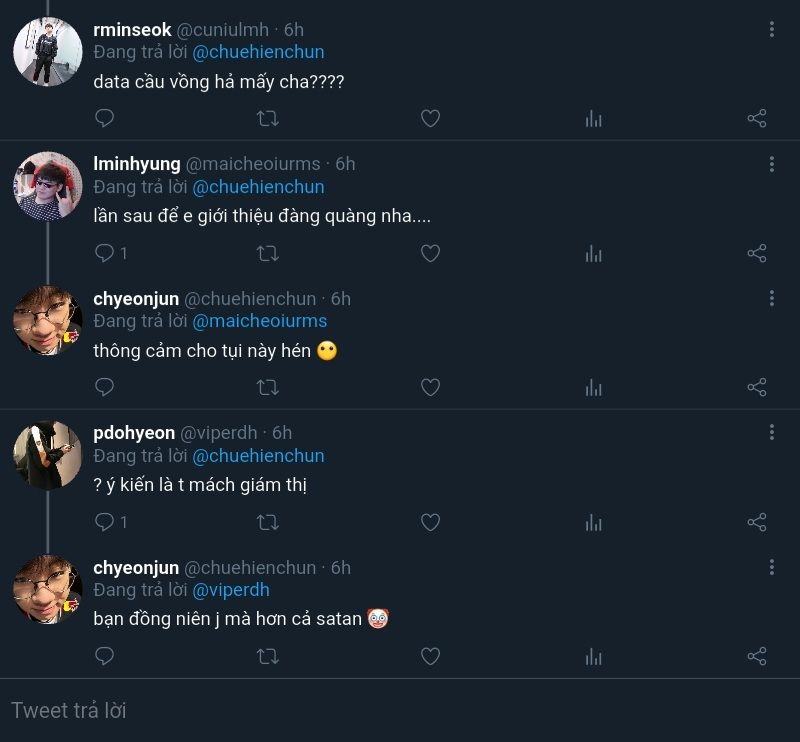Open rminseok's profile picture

[48, 51]
